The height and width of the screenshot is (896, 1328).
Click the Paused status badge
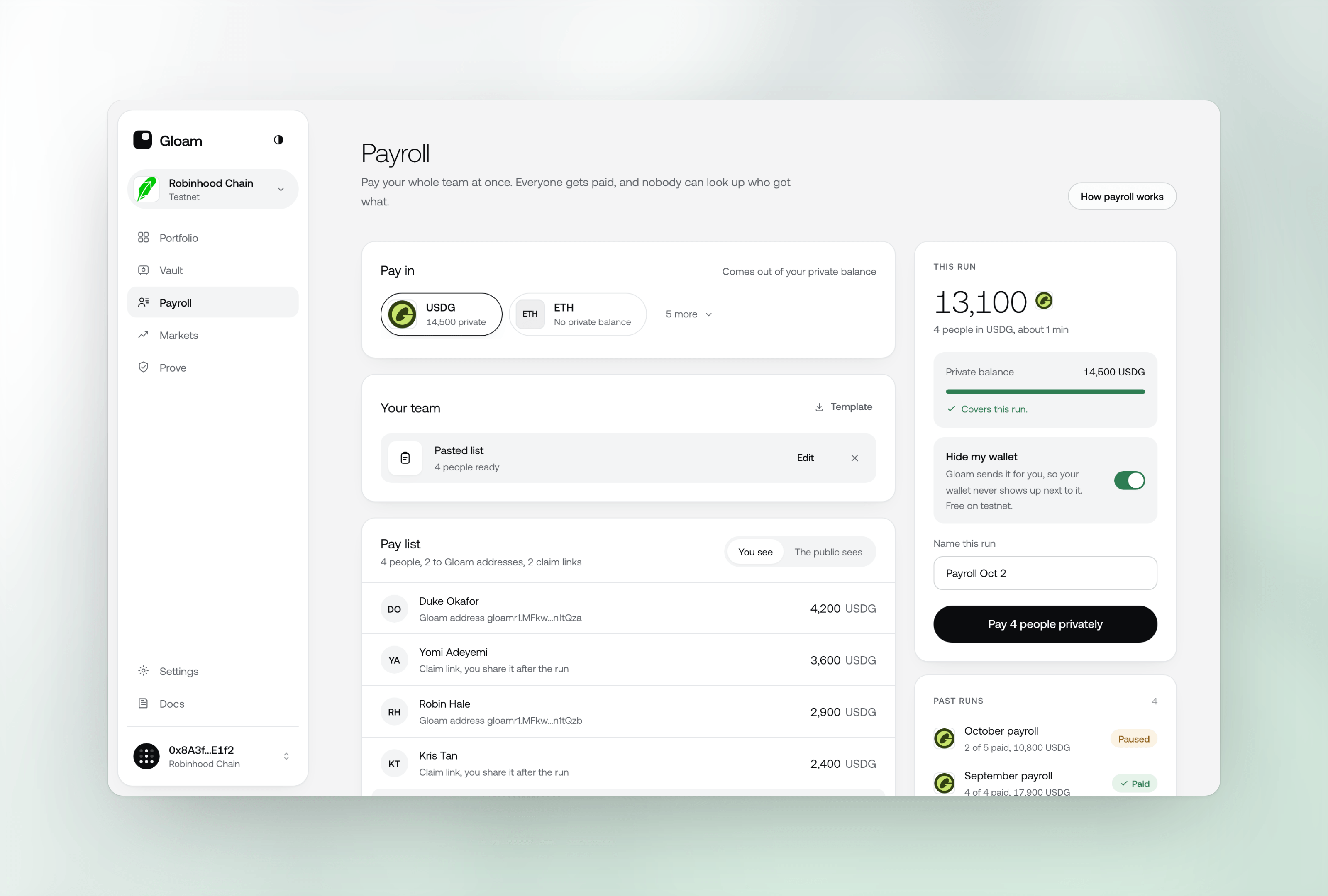(x=1134, y=739)
